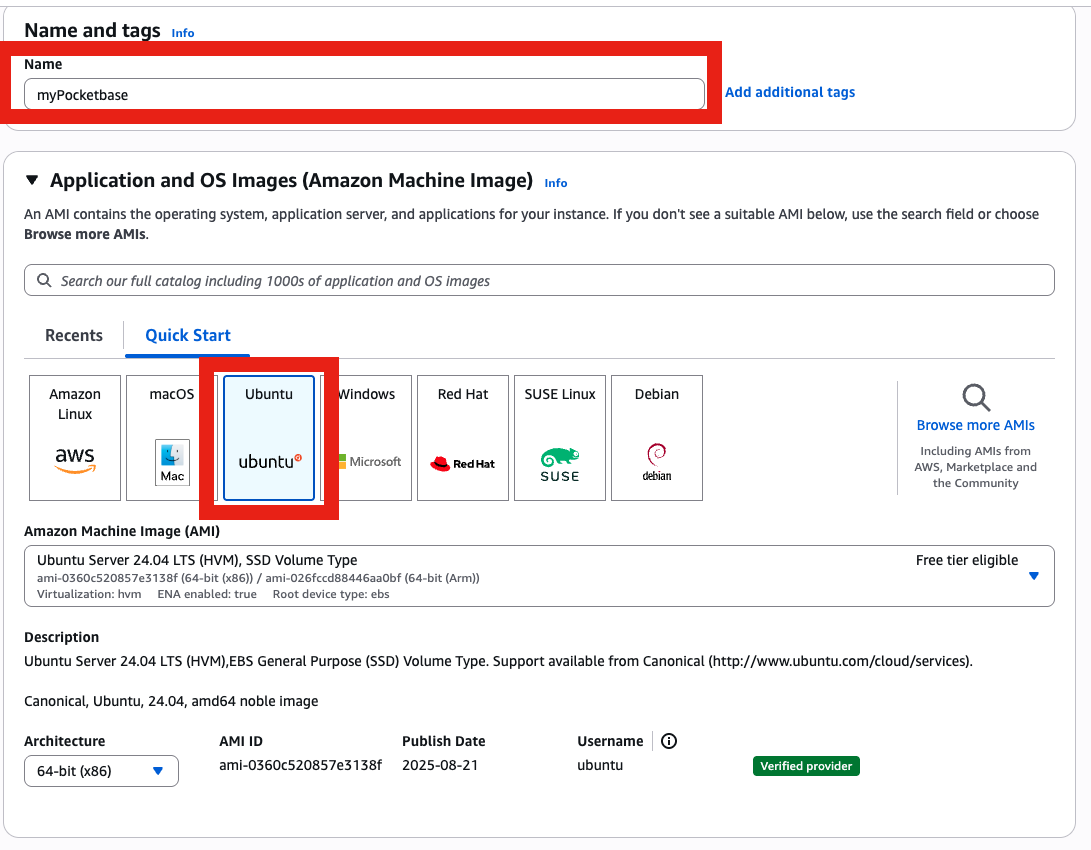1091x850 pixels.
Task: Collapse the Application and OS Images section
Action: [32, 180]
